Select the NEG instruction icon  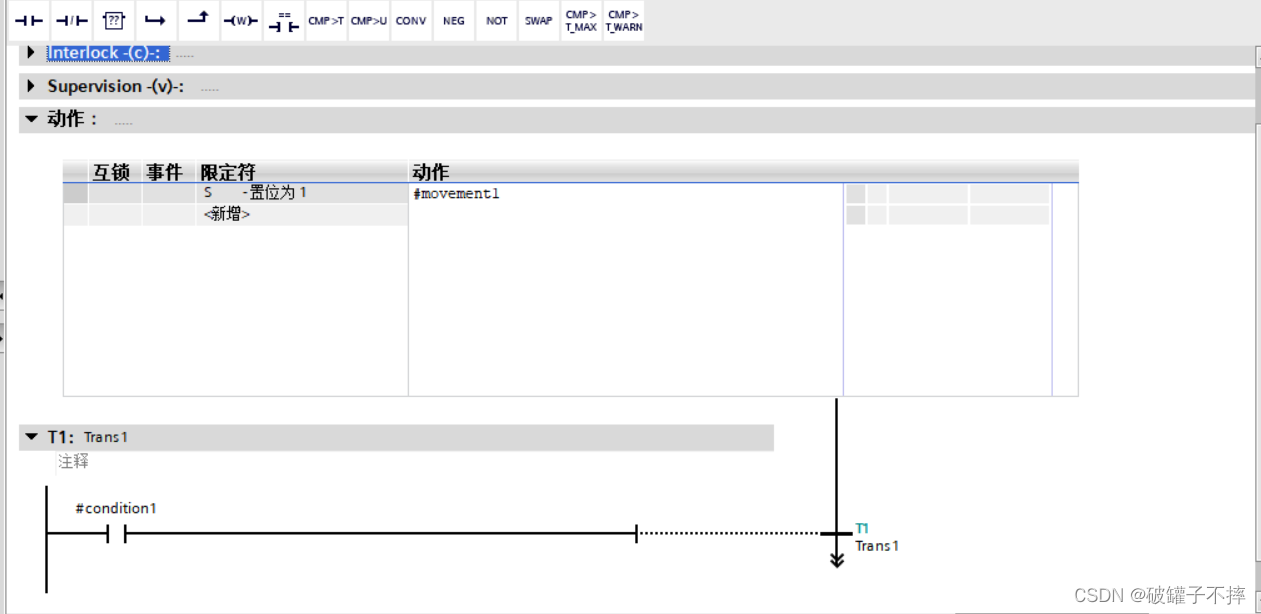[453, 20]
